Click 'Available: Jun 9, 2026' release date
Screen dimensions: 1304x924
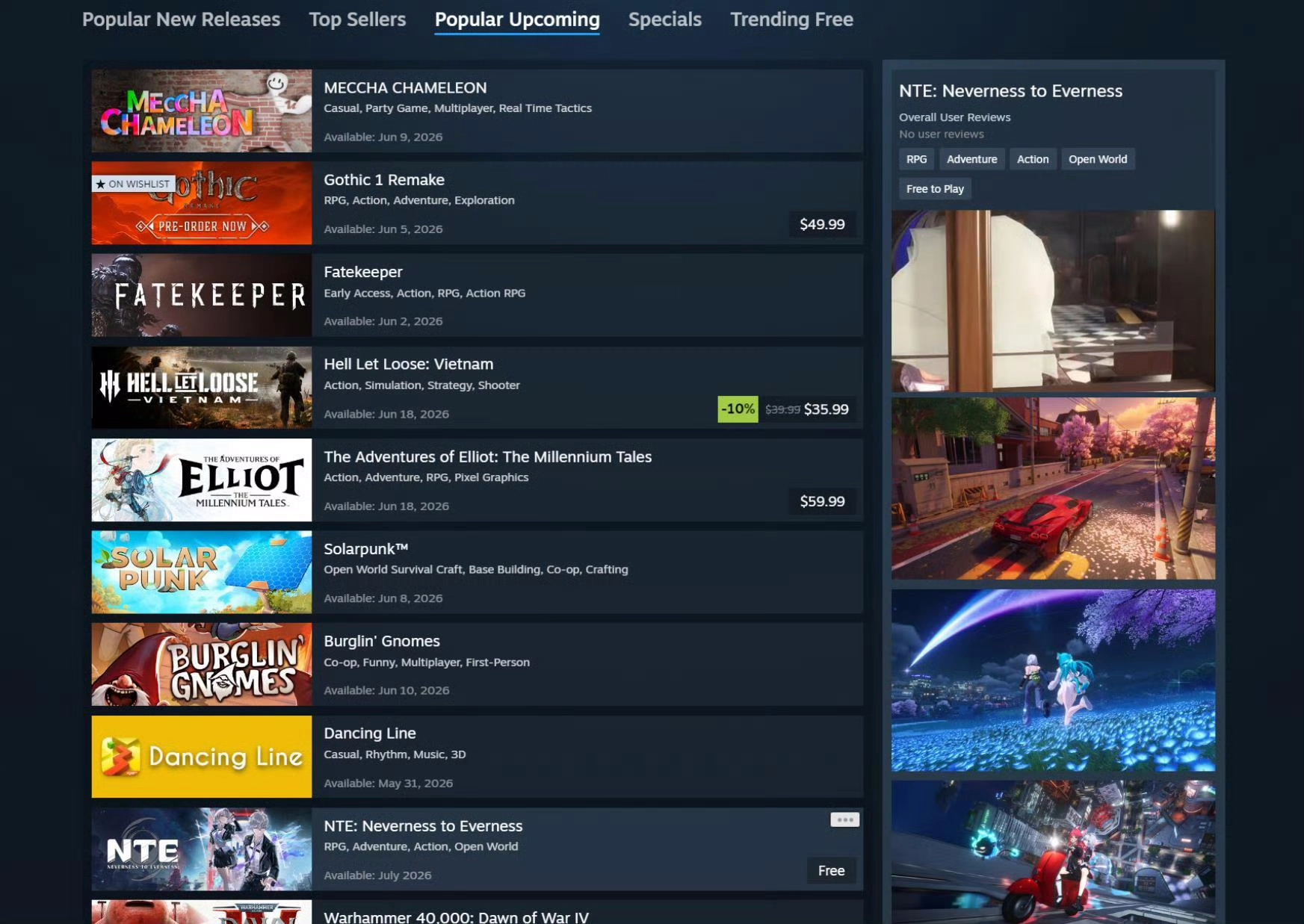click(383, 137)
